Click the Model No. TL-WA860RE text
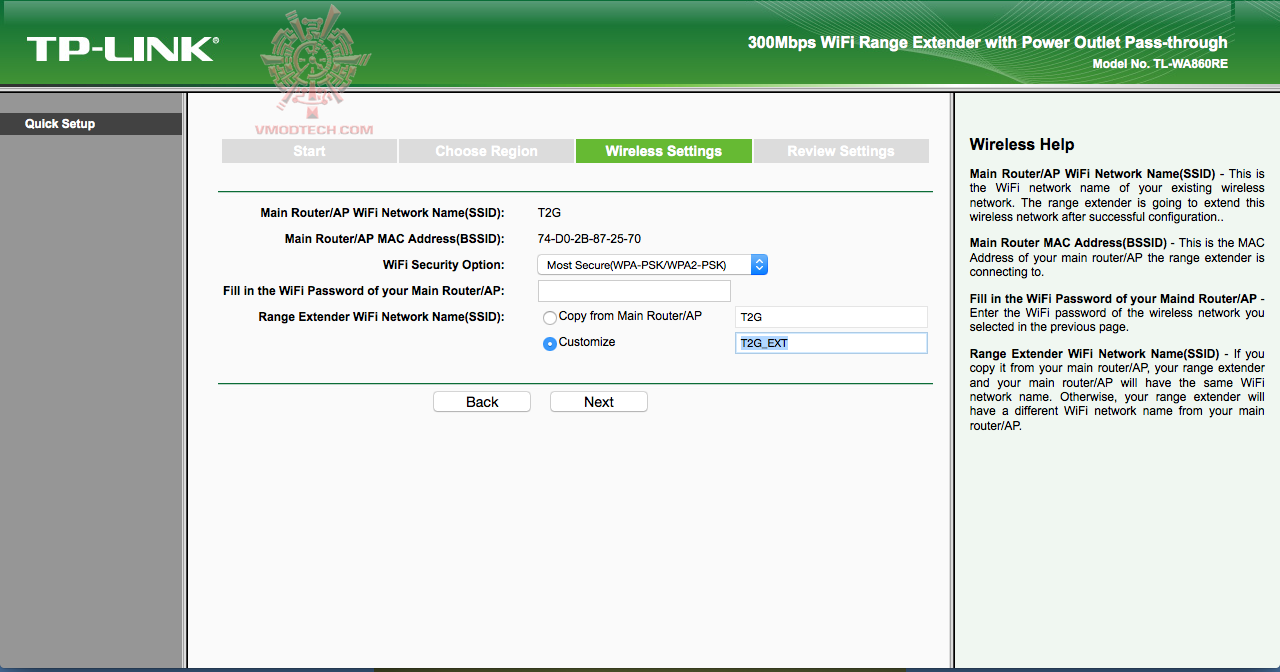The width and height of the screenshot is (1280, 672). [1160, 64]
